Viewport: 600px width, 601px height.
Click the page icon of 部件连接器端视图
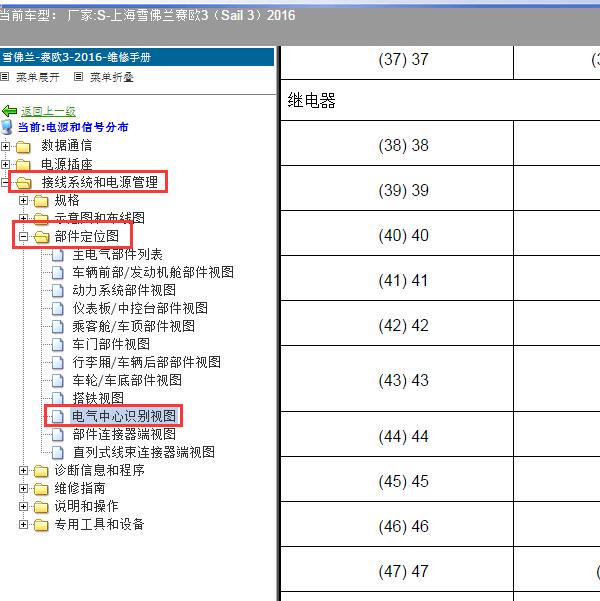pos(58,435)
